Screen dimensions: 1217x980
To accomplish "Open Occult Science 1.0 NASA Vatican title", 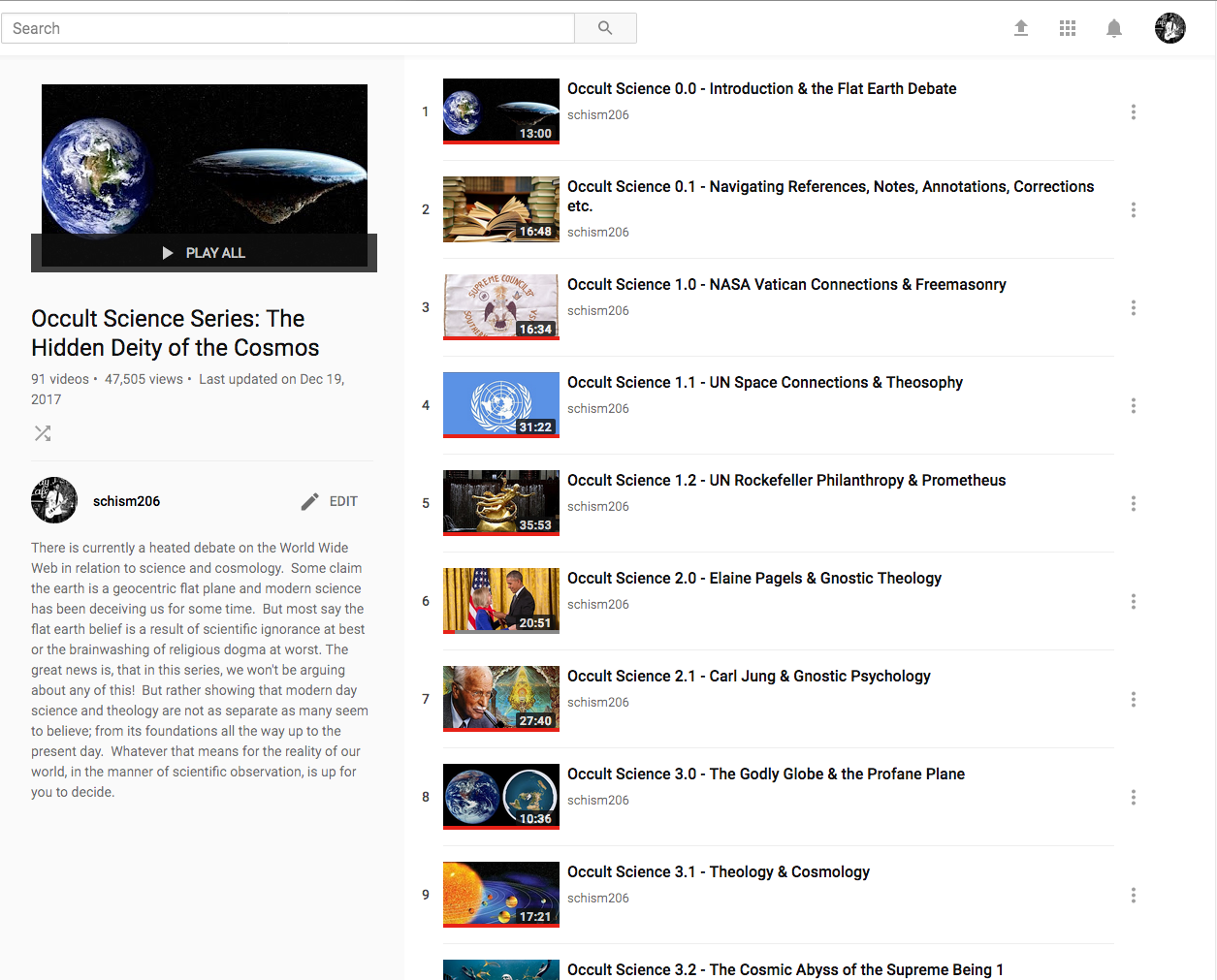I will pyautogui.click(x=786, y=285).
